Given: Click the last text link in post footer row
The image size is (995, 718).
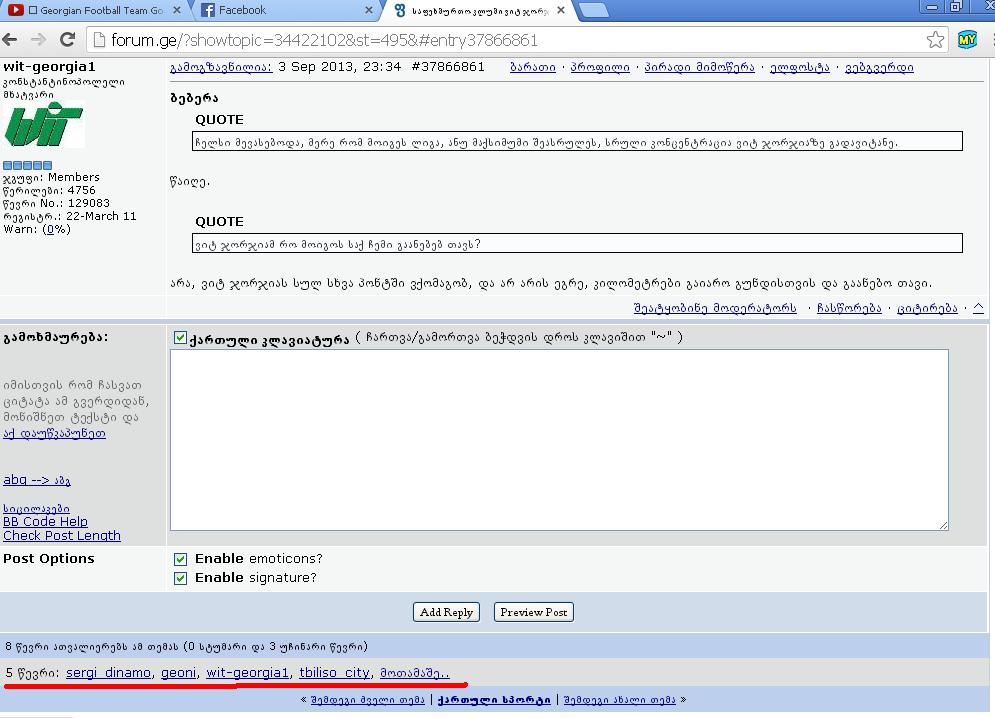Looking at the screenshot, I should click(x=927, y=308).
